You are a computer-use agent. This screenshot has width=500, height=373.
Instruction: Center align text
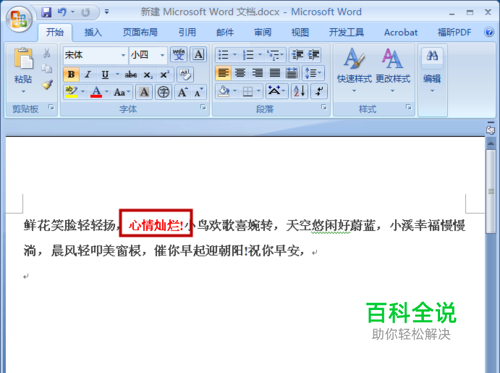[240, 73]
